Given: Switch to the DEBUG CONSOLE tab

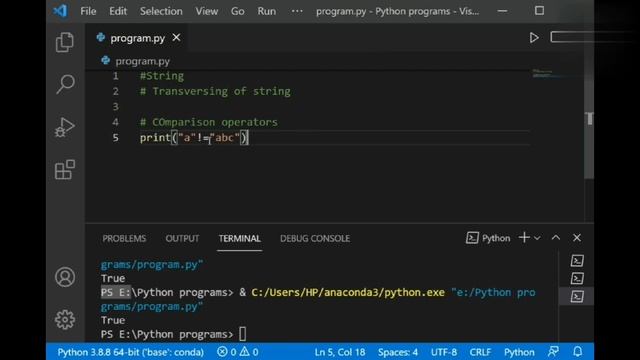Looking at the screenshot, I should 315,238.
